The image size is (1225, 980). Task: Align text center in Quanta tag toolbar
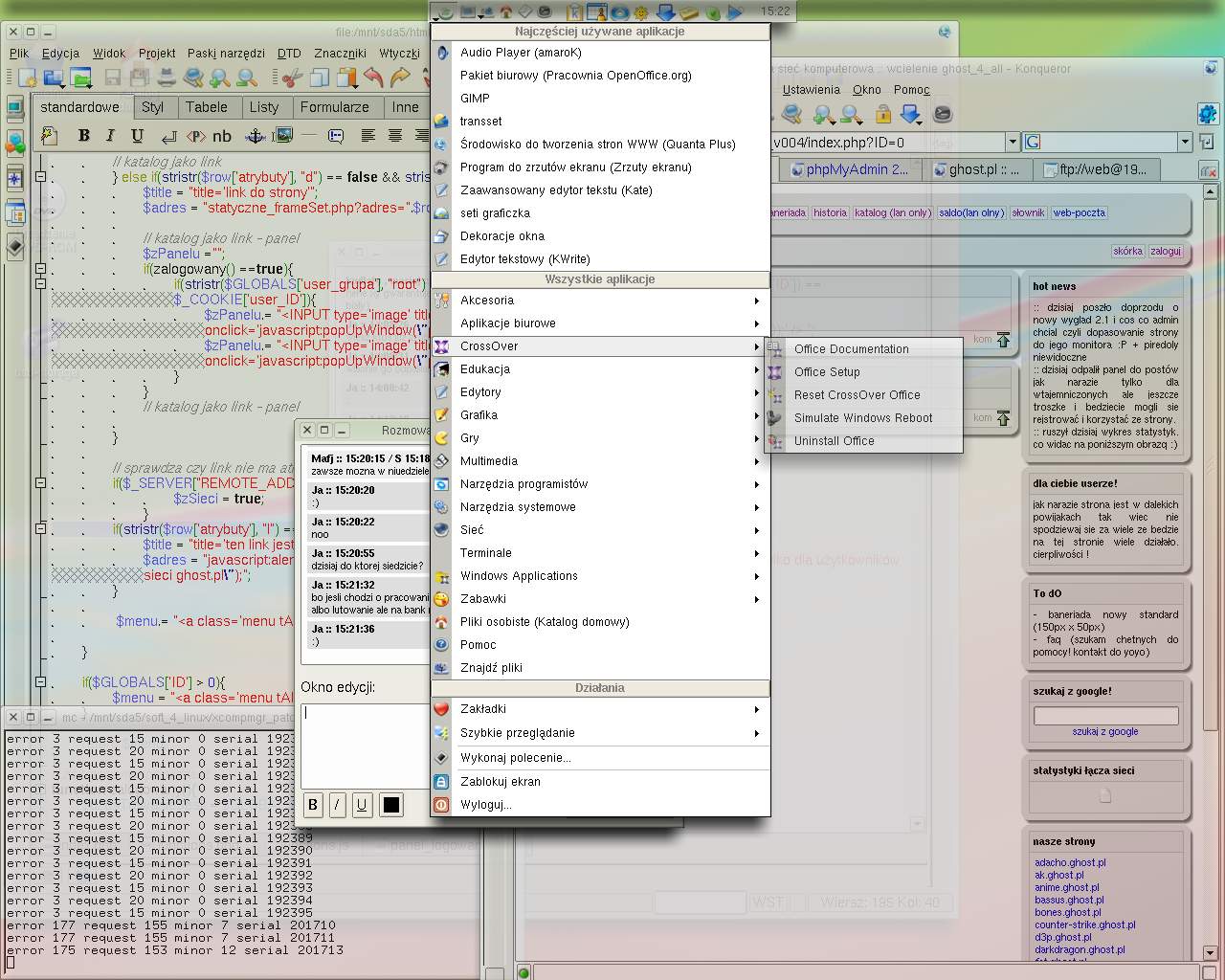394,136
